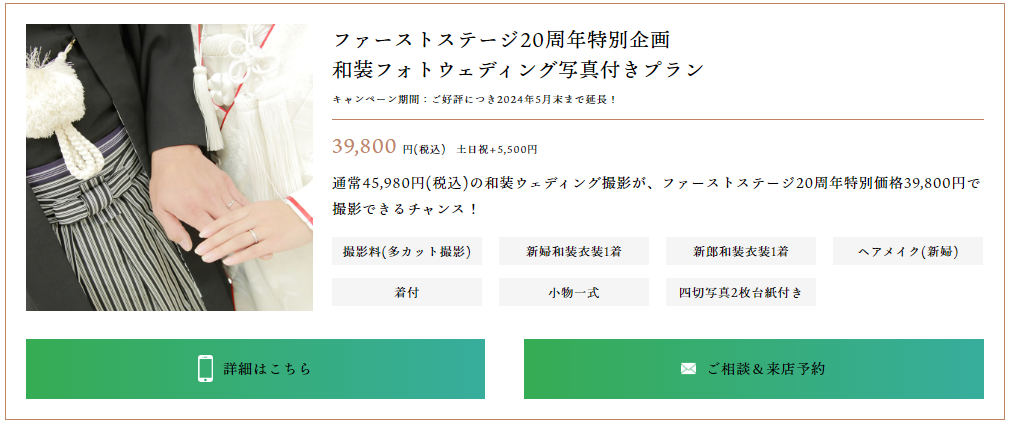
Task: Click the envelope icon on consultation button
Action: click(688, 369)
